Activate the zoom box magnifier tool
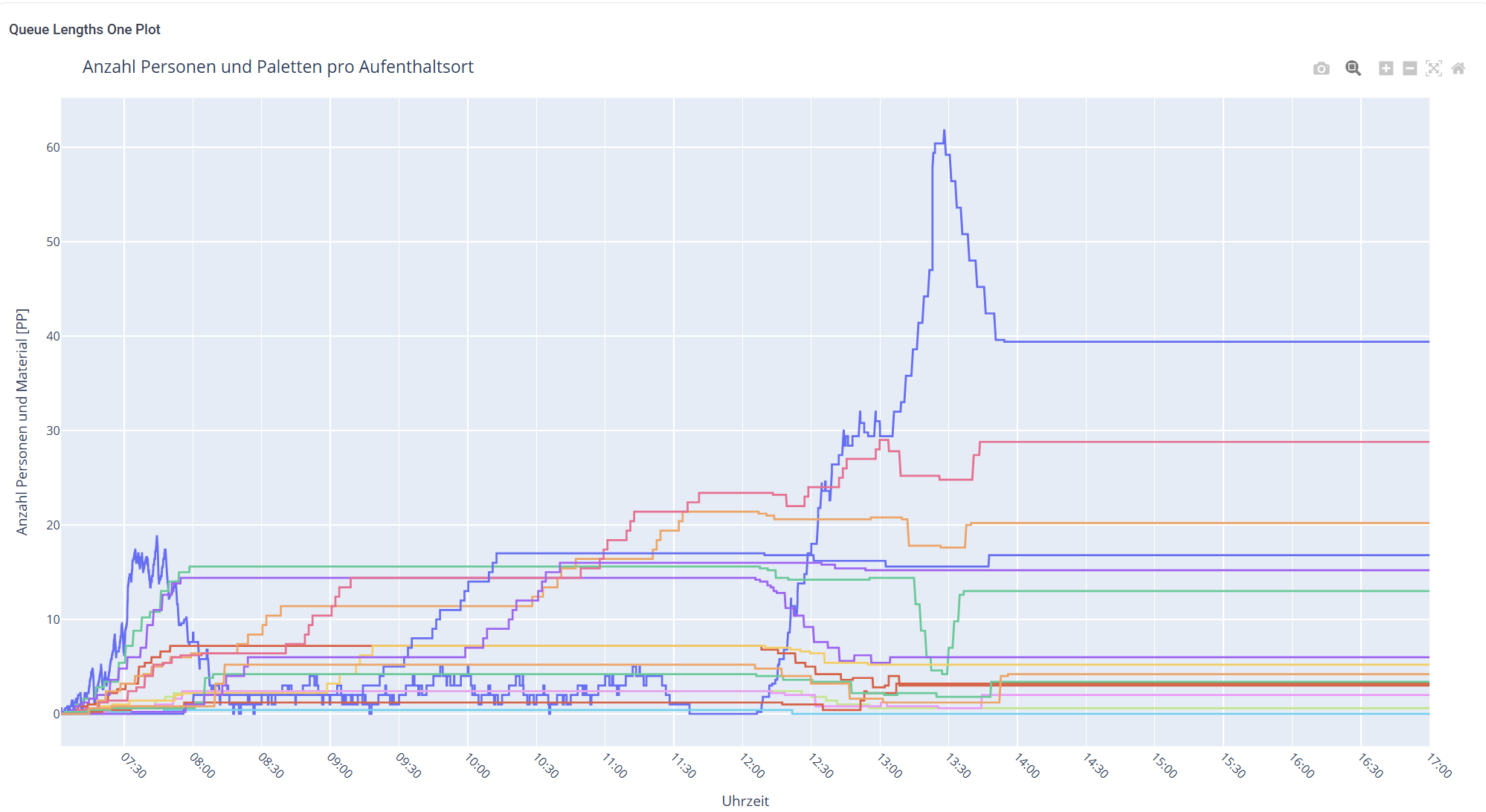The height and width of the screenshot is (812, 1486). click(1353, 68)
